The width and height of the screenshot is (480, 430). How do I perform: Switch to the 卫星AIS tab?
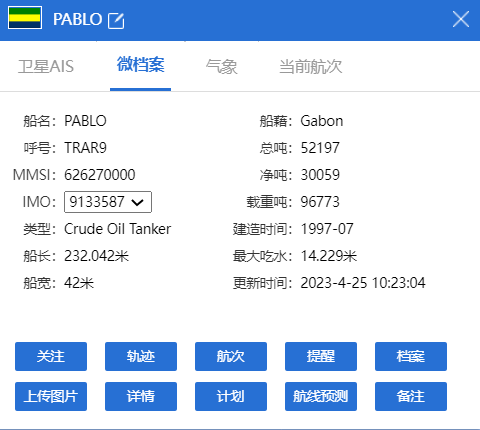(x=46, y=66)
